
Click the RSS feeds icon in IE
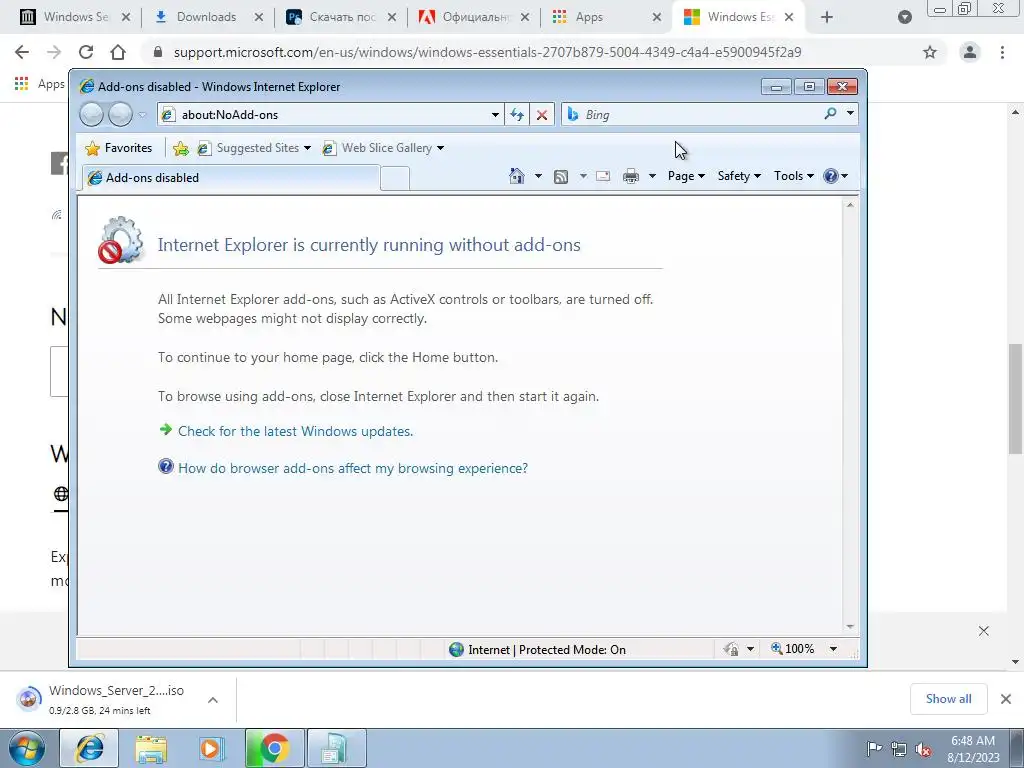pyautogui.click(x=560, y=176)
